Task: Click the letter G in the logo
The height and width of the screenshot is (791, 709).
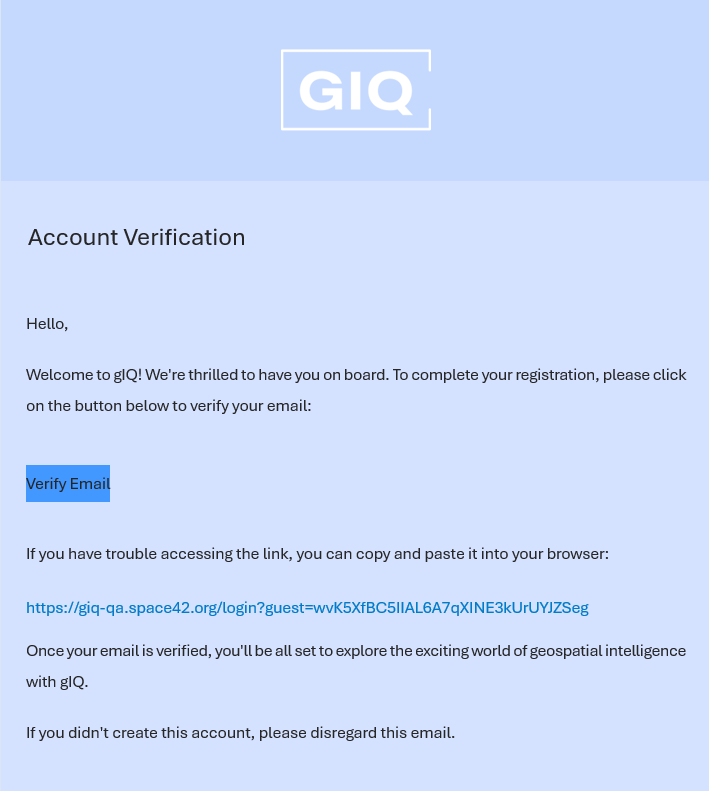Action: tap(322, 92)
